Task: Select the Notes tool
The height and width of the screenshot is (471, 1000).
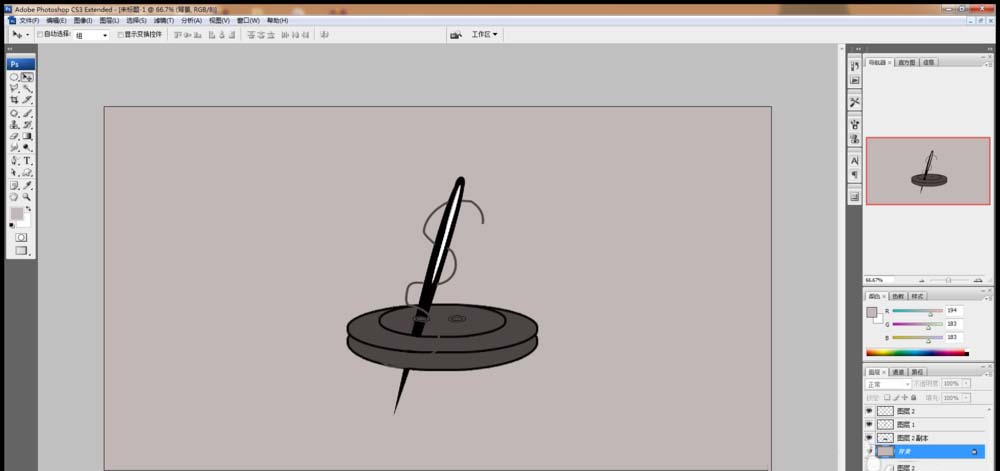Action: 13,185
